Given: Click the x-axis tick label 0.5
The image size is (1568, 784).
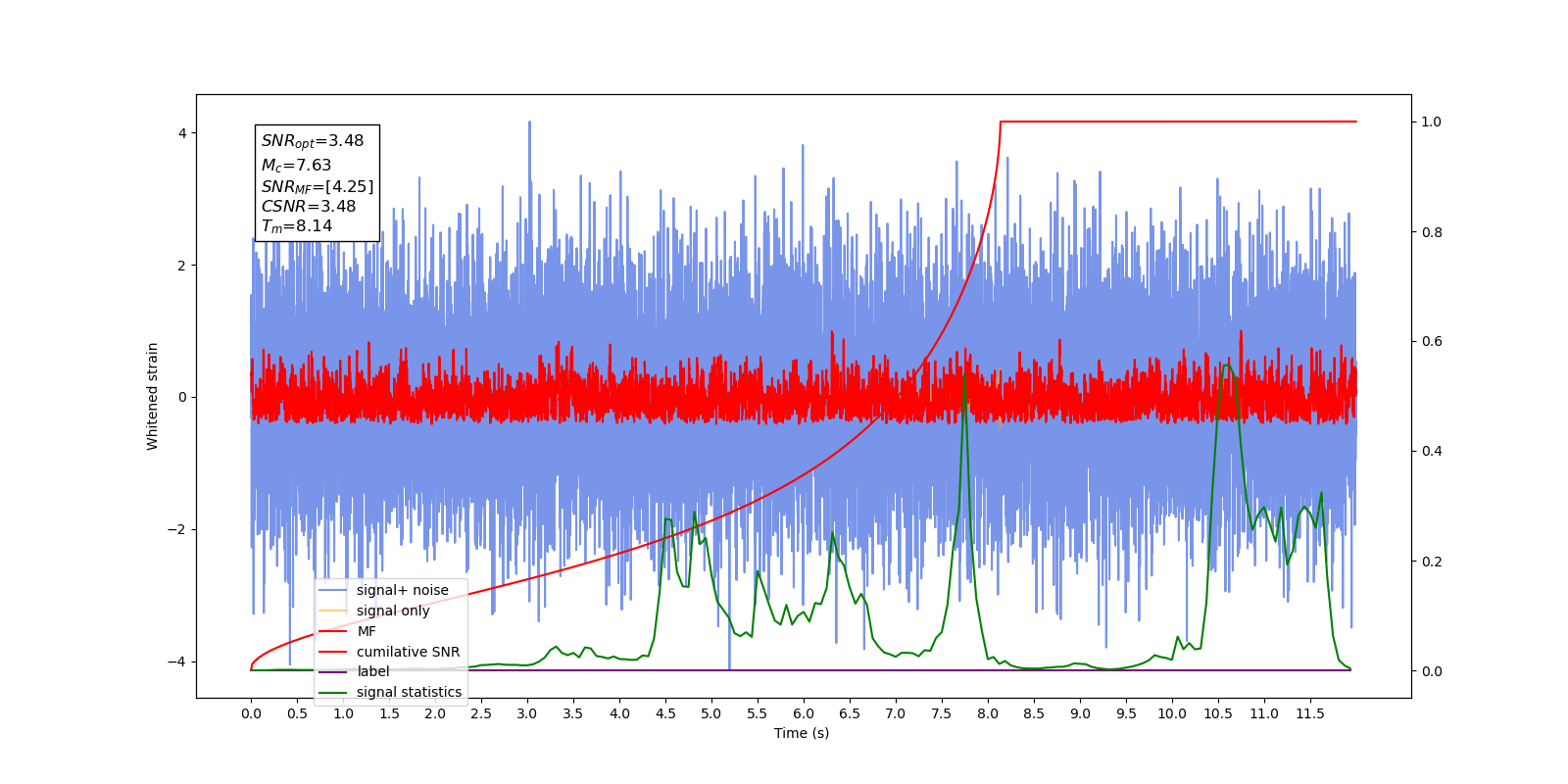Looking at the screenshot, I should point(297,713).
